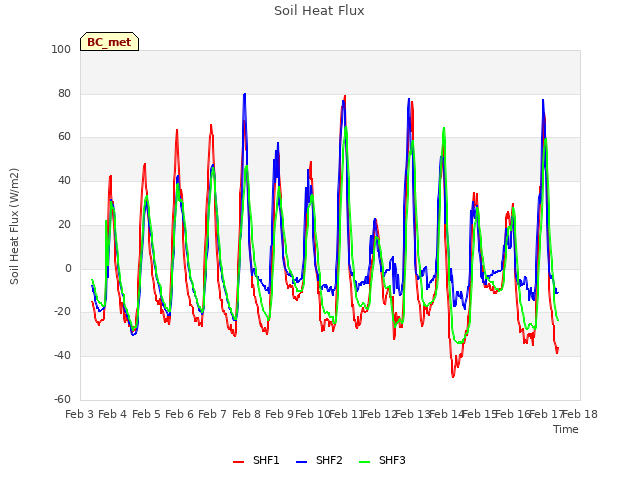Click the Time axis label
640x480 pixels.
pos(566,429)
